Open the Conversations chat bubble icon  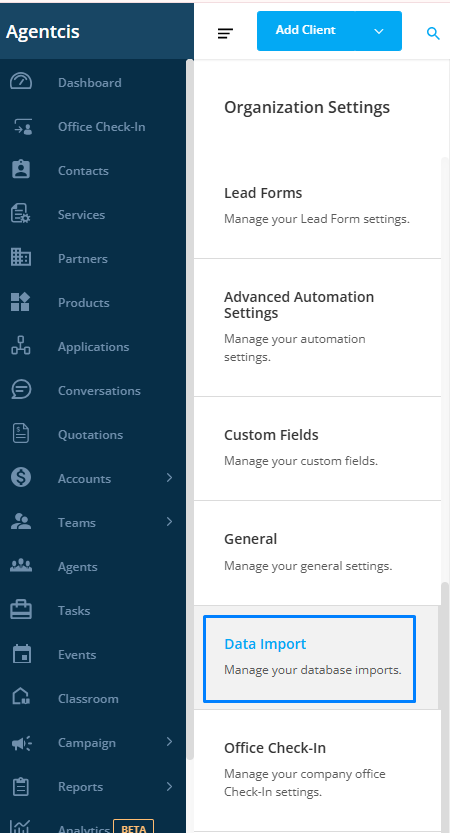21,390
